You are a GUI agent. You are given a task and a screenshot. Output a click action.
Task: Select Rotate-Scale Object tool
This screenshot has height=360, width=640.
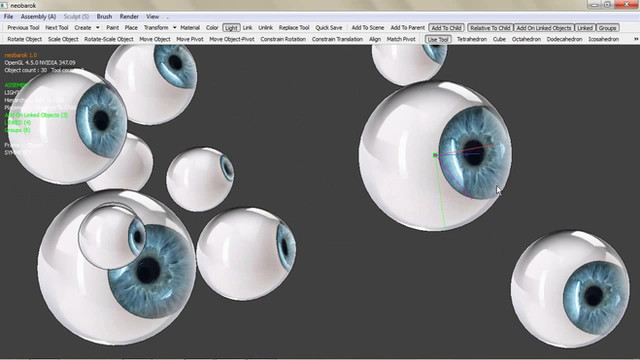[109, 39]
